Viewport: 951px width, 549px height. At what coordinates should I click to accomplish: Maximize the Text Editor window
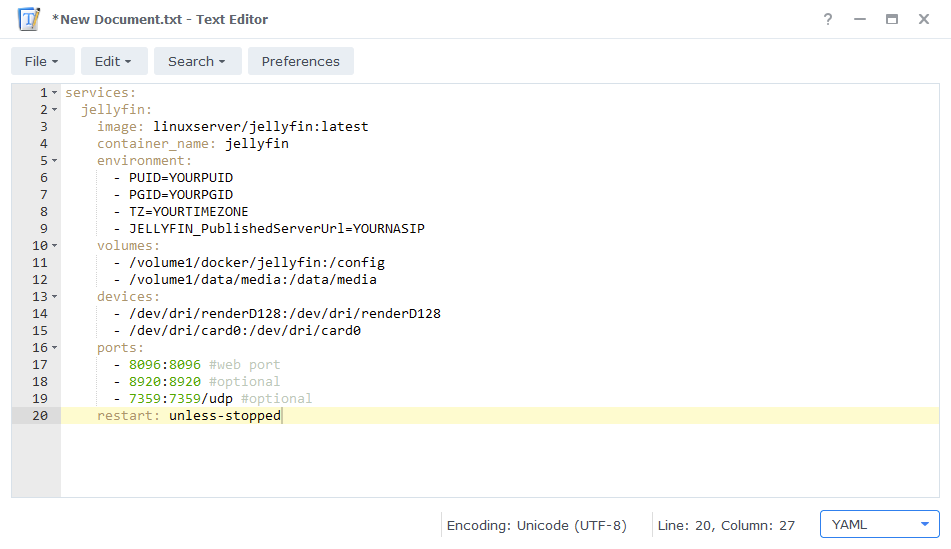892,19
